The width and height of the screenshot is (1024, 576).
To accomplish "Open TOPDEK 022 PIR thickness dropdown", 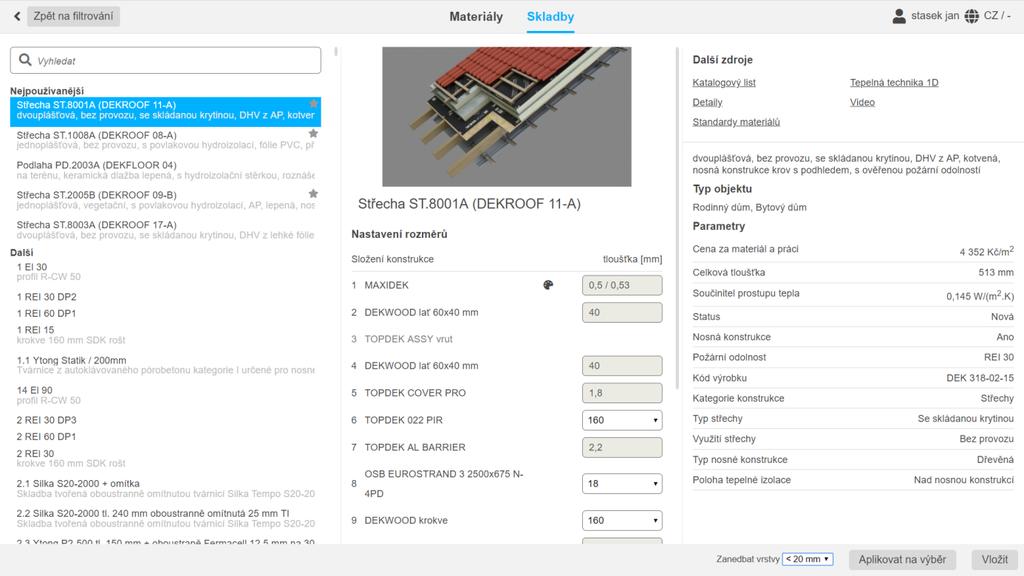I will click(622, 420).
